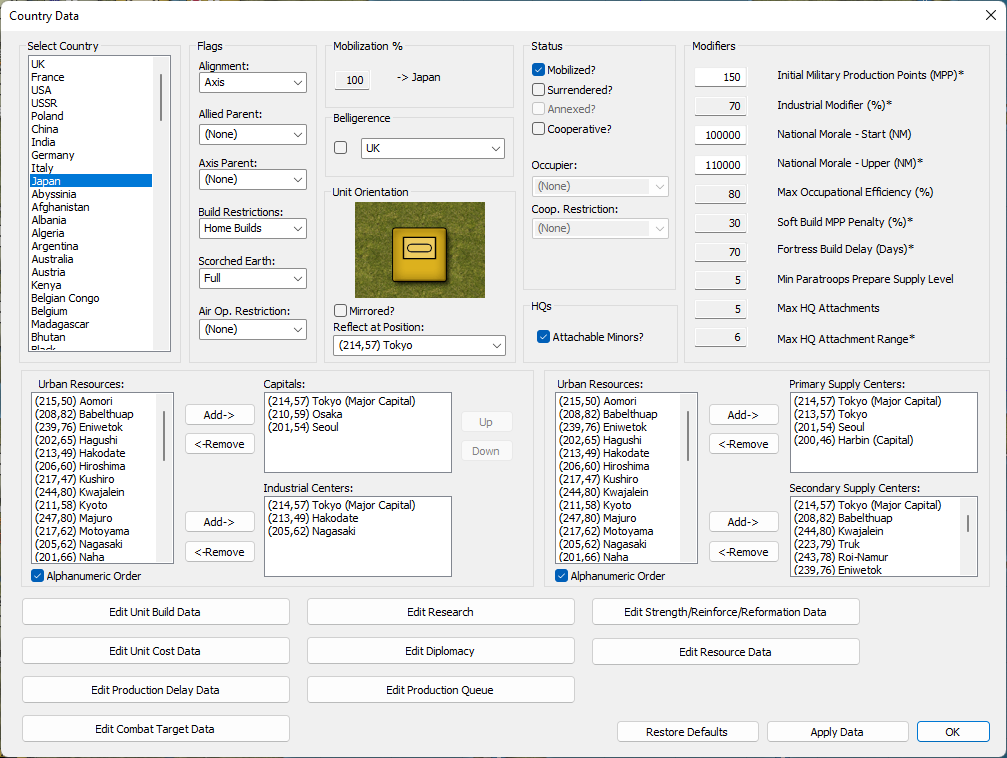This screenshot has width=1007, height=758.
Task: Click the Soft Build MPP Penalty field
Action: 721,223
